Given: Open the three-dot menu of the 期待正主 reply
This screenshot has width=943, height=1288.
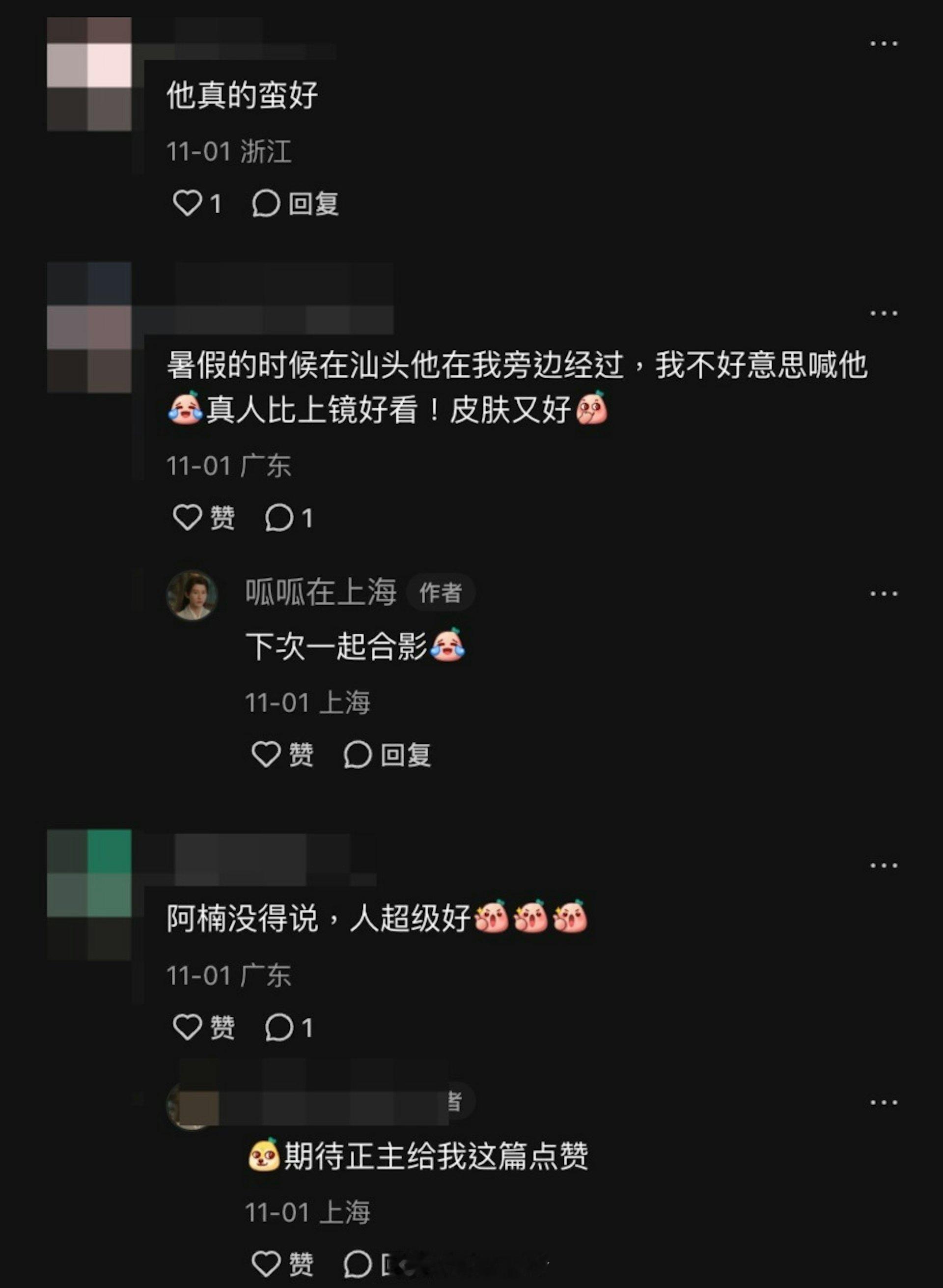Looking at the screenshot, I should point(884,1102).
